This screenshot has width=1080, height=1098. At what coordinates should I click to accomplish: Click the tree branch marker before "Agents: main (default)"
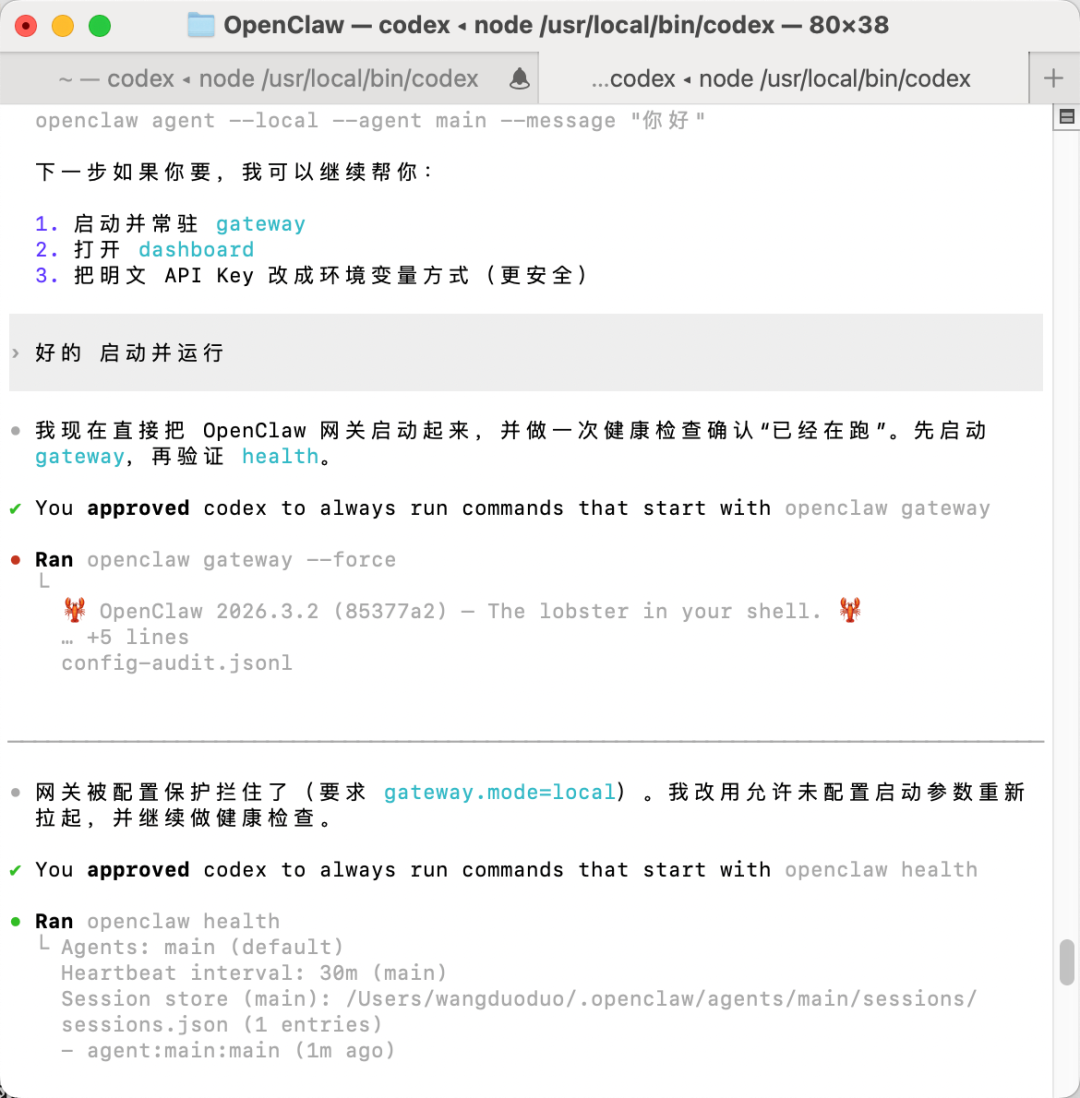43,945
